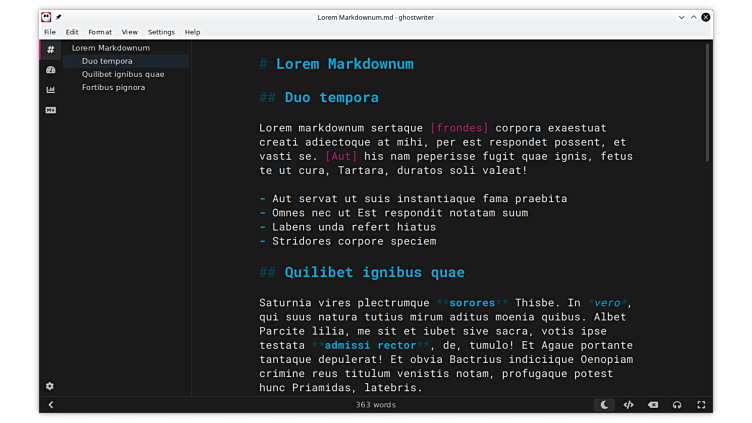Jump to Quilibet ignibus quae in outline

[x=123, y=74]
